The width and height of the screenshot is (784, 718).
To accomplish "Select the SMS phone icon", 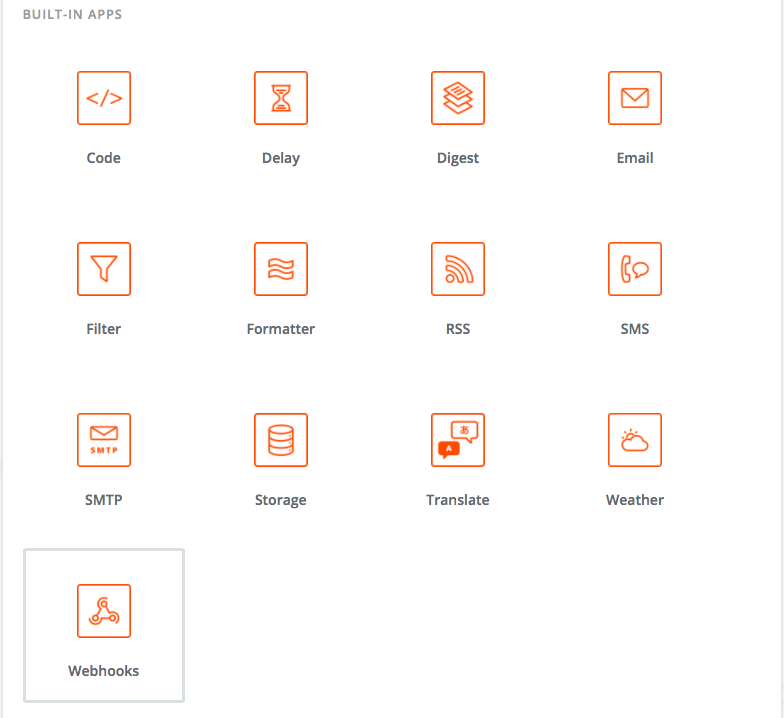I will tap(635, 269).
